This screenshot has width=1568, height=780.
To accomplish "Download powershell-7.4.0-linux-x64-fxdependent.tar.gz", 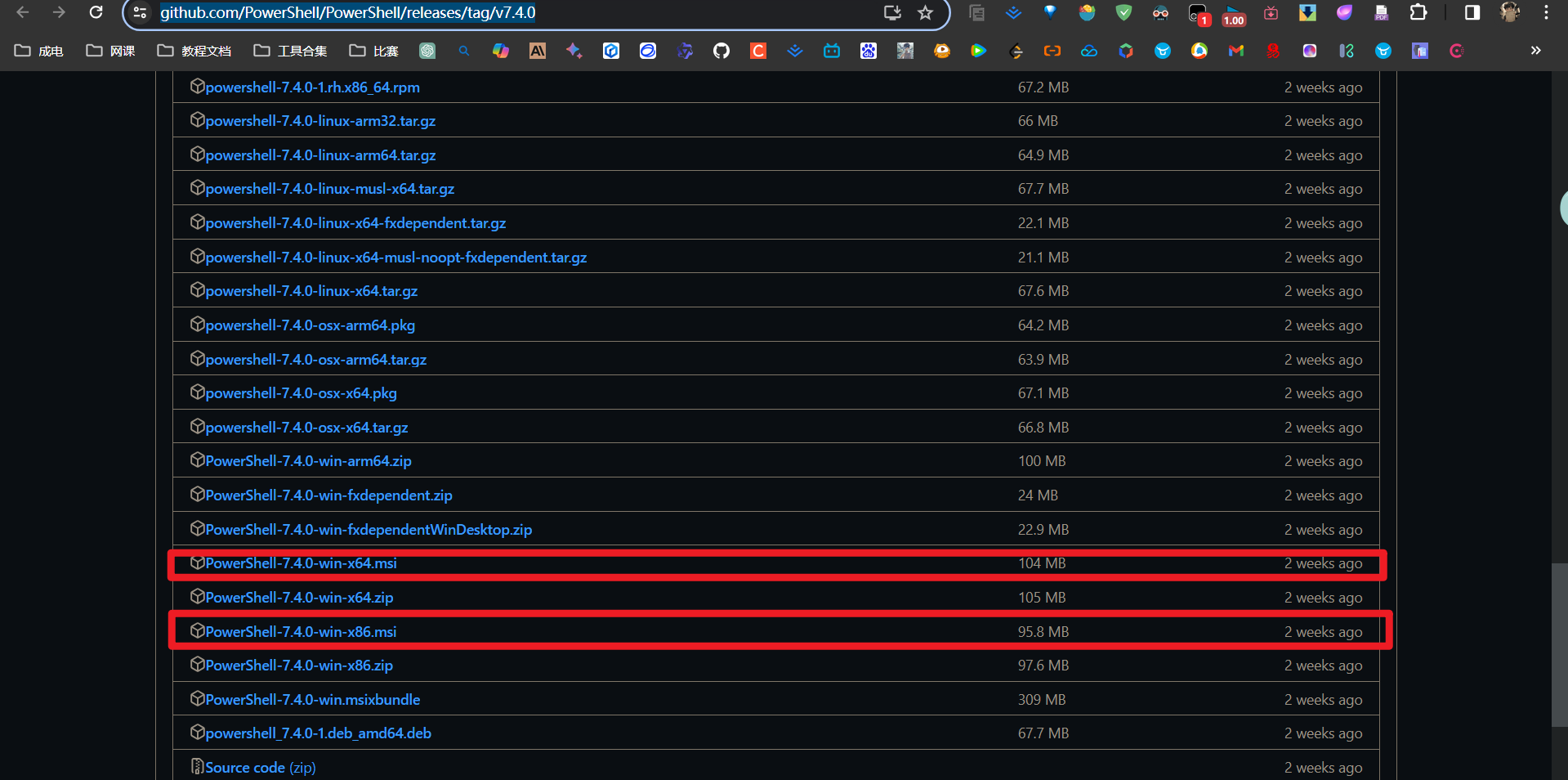I will coord(355,223).
